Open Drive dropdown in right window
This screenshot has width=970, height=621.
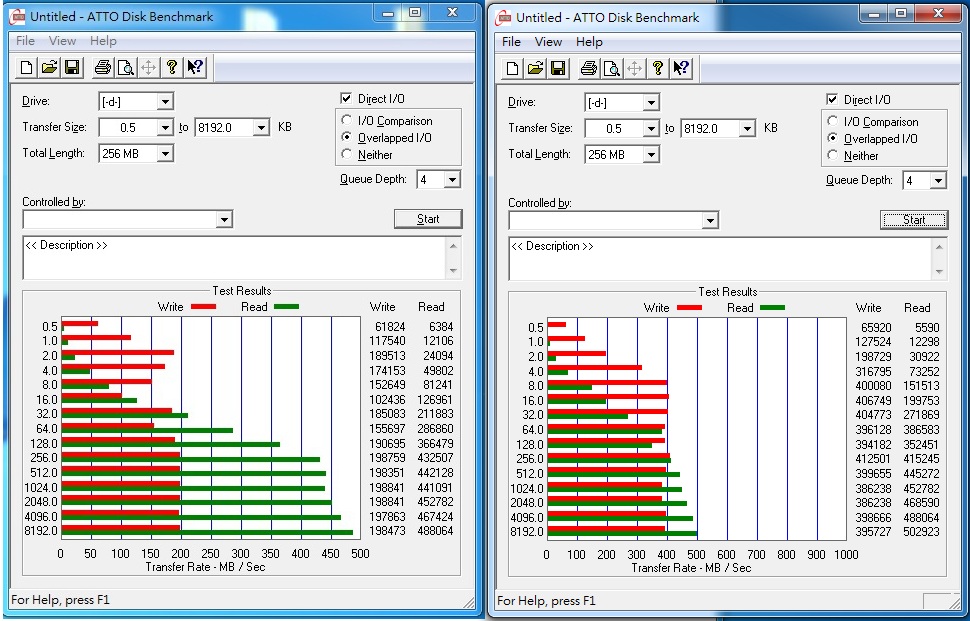click(x=651, y=103)
